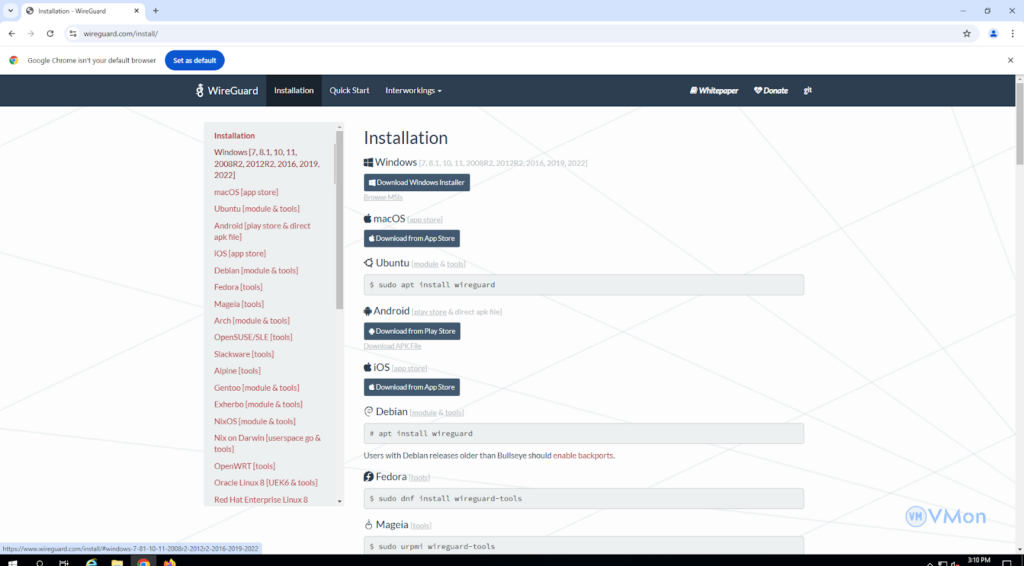Image resolution: width=1024 pixels, height=566 pixels.
Task: Click the WireGuard logo in navbar
Action: [x=227, y=90]
